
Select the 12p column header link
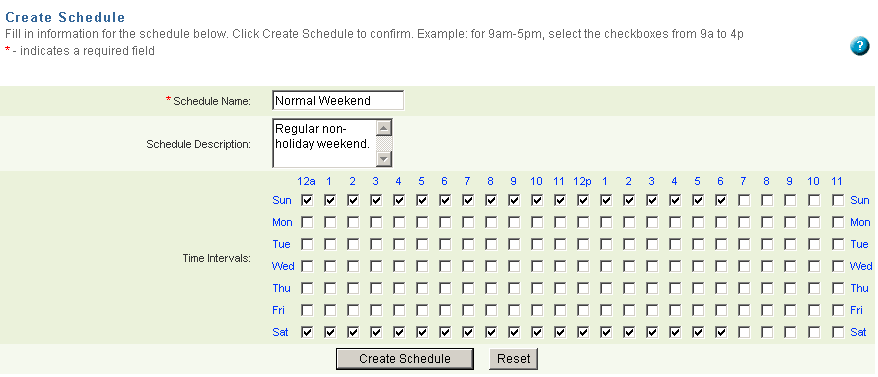(582, 181)
